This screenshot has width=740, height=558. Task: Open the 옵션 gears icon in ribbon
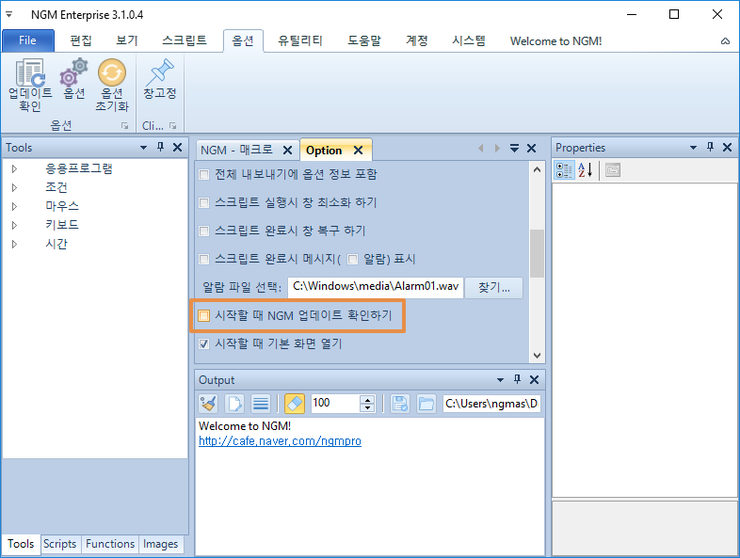coord(74,78)
